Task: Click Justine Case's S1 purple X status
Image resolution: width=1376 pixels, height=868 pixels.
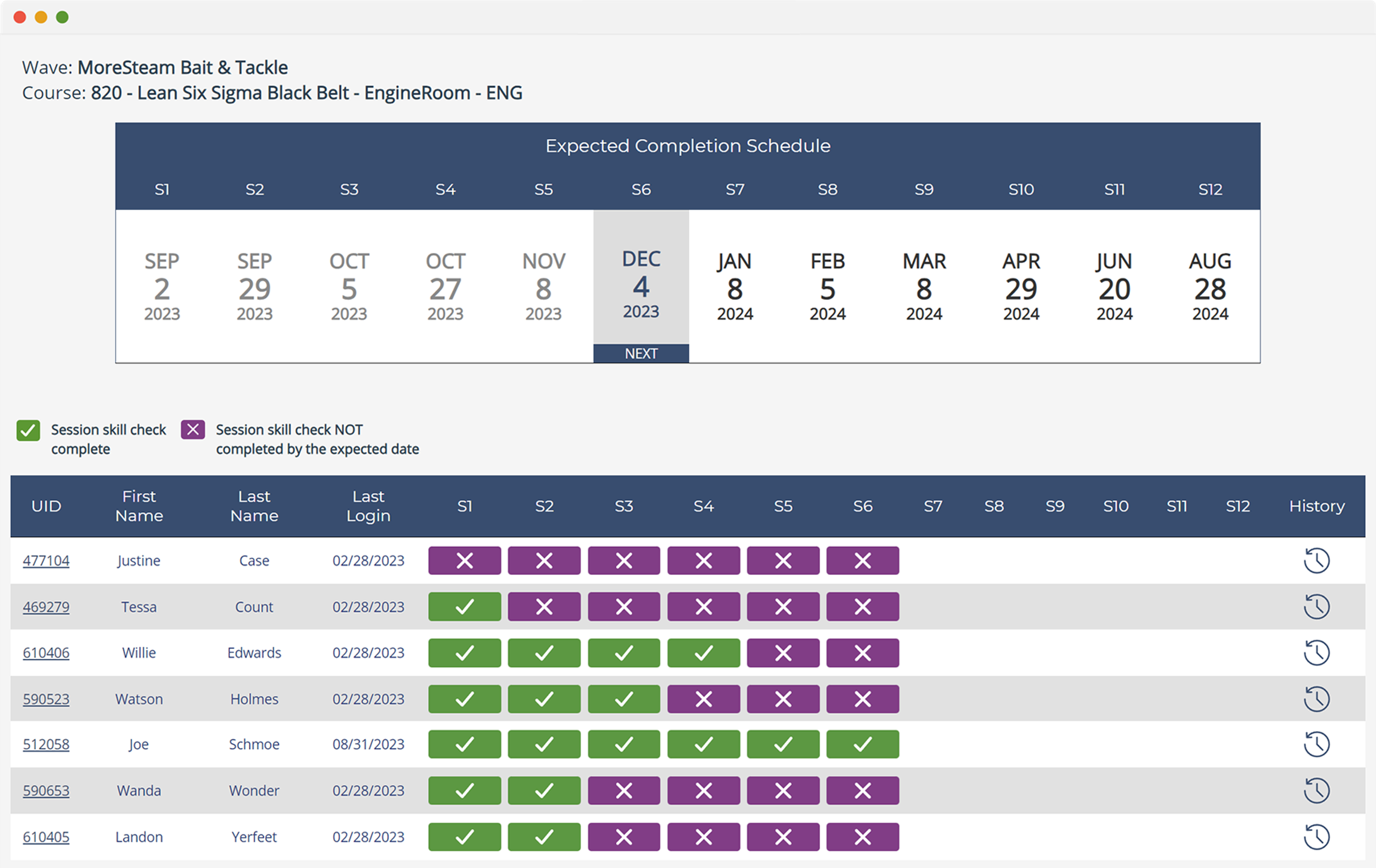Action: (x=464, y=561)
